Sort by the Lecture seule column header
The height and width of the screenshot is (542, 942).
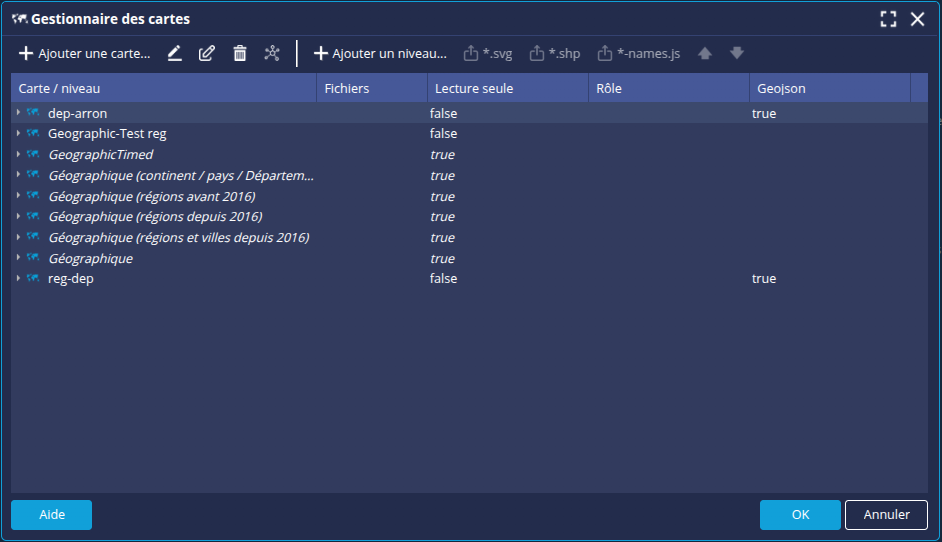point(474,89)
